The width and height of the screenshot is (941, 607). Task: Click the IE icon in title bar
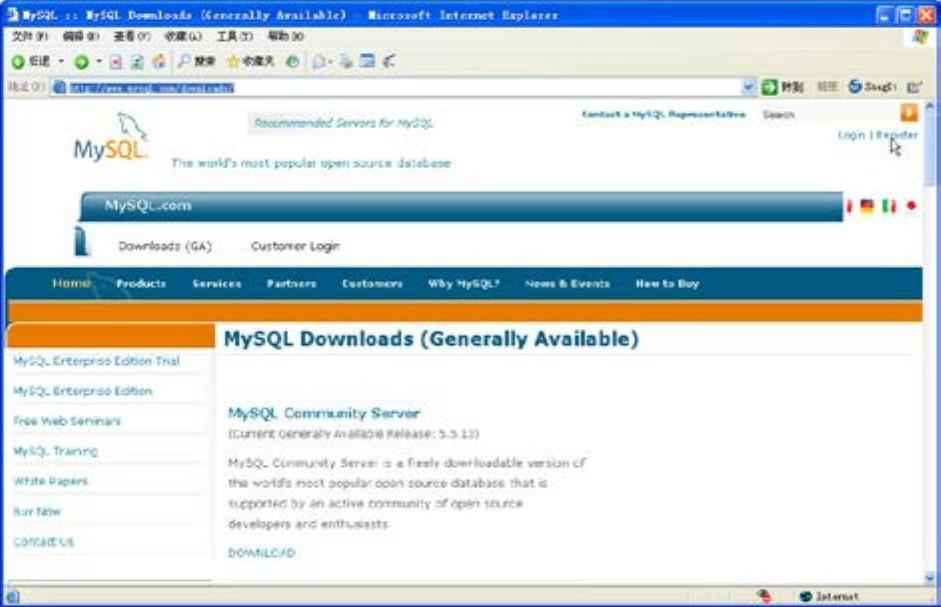coord(13,14)
